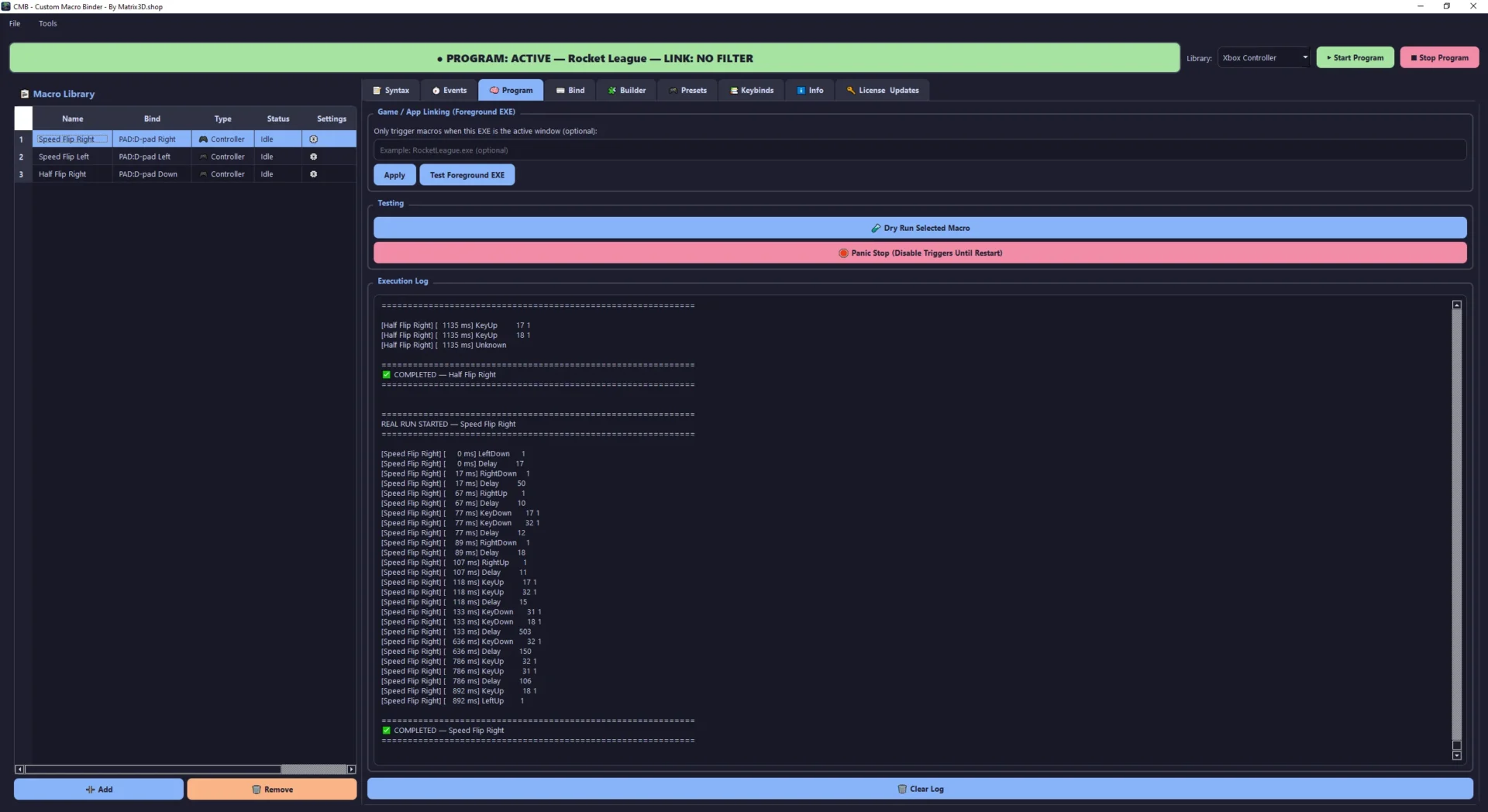The height and width of the screenshot is (812, 1488).
Task: Open the File menu
Action: pyautogui.click(x=15, y=23)
